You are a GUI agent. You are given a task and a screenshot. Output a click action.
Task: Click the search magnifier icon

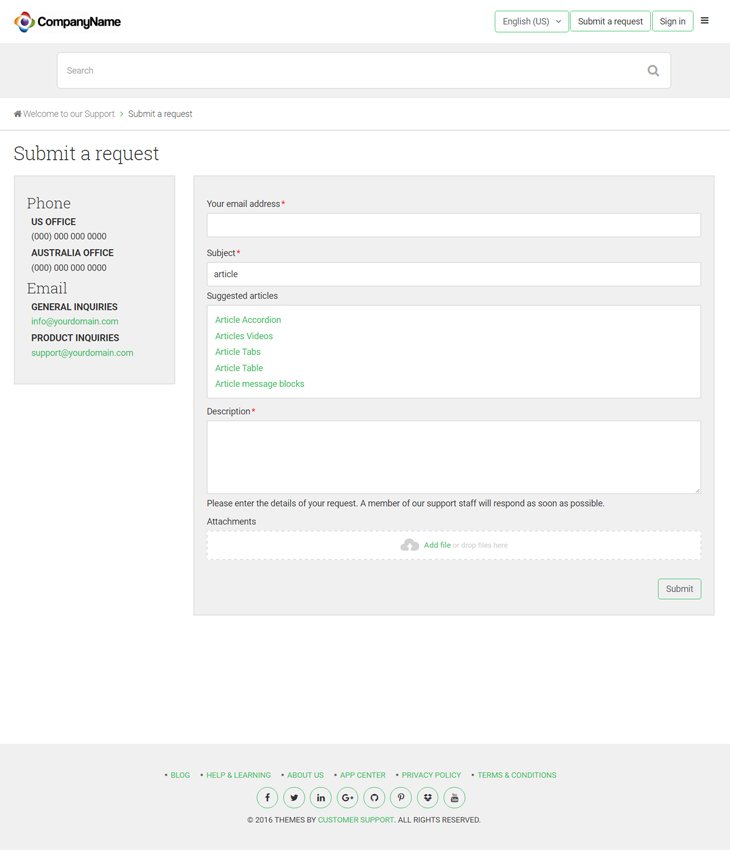[653, 70]
